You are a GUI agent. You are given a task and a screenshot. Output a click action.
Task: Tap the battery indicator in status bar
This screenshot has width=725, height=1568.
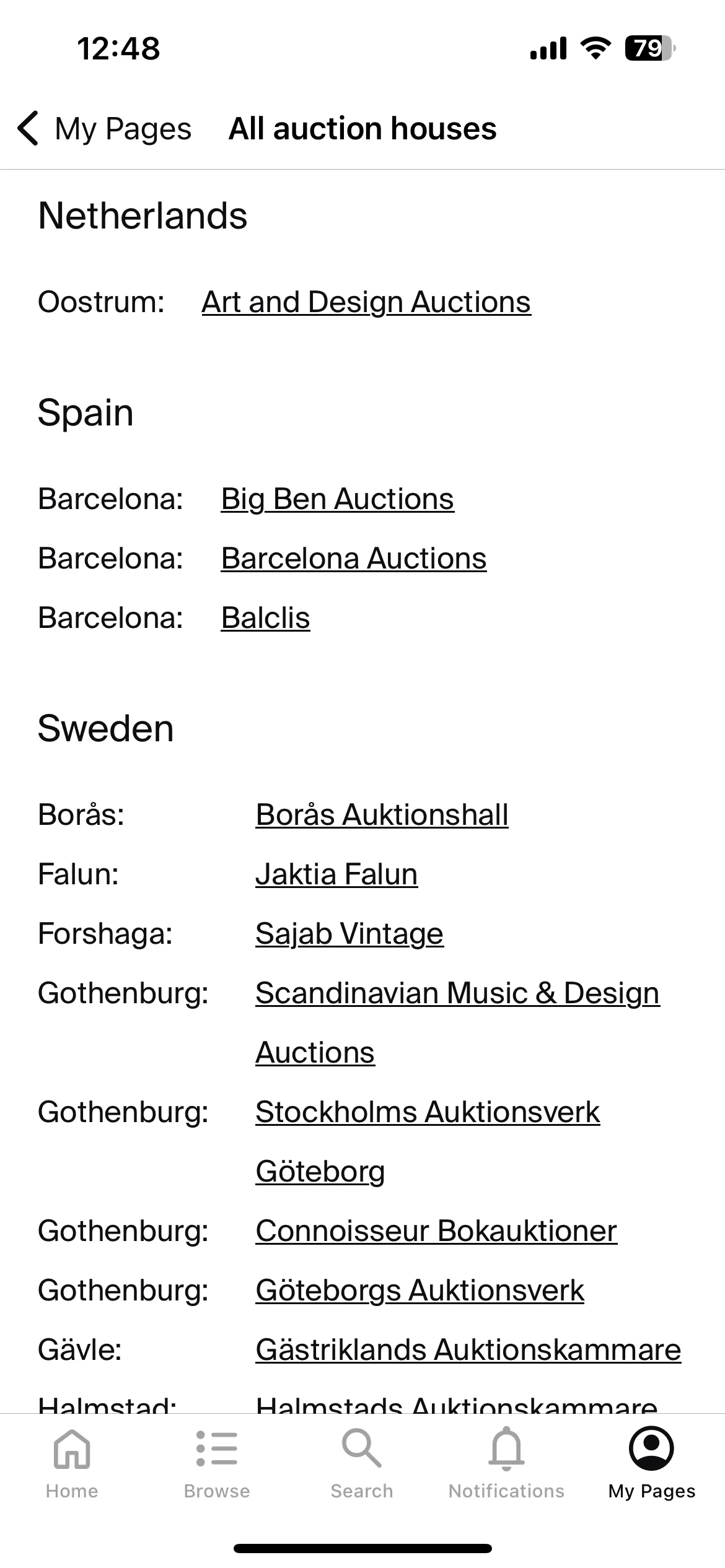[650, 48]
